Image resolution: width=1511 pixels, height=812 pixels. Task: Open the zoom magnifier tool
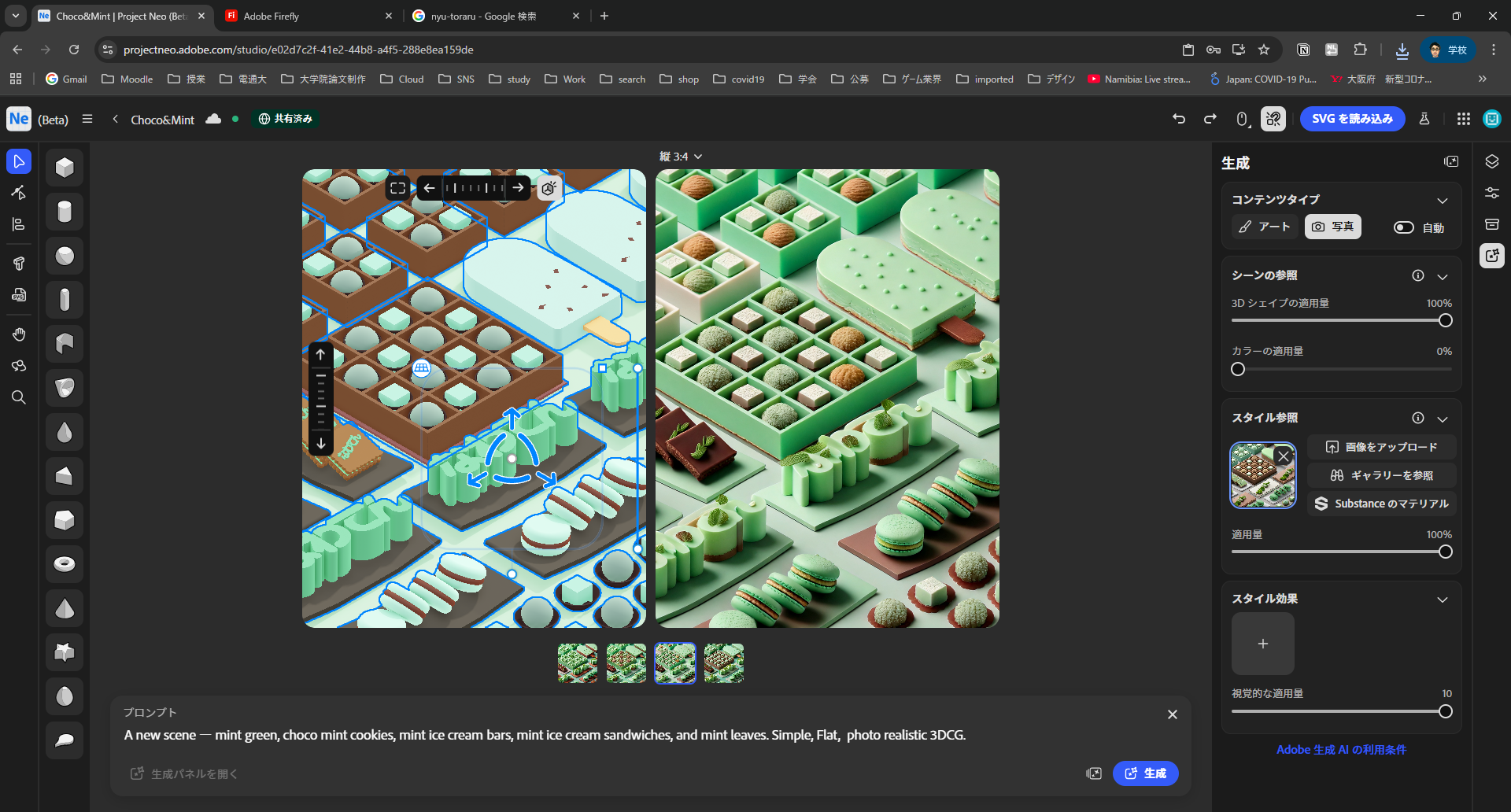(19, 397)
